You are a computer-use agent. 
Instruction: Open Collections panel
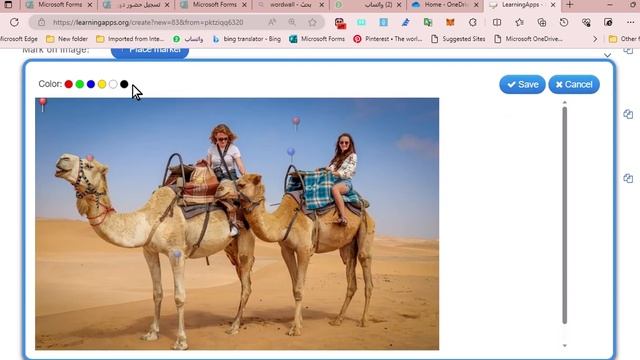point(542,22)
